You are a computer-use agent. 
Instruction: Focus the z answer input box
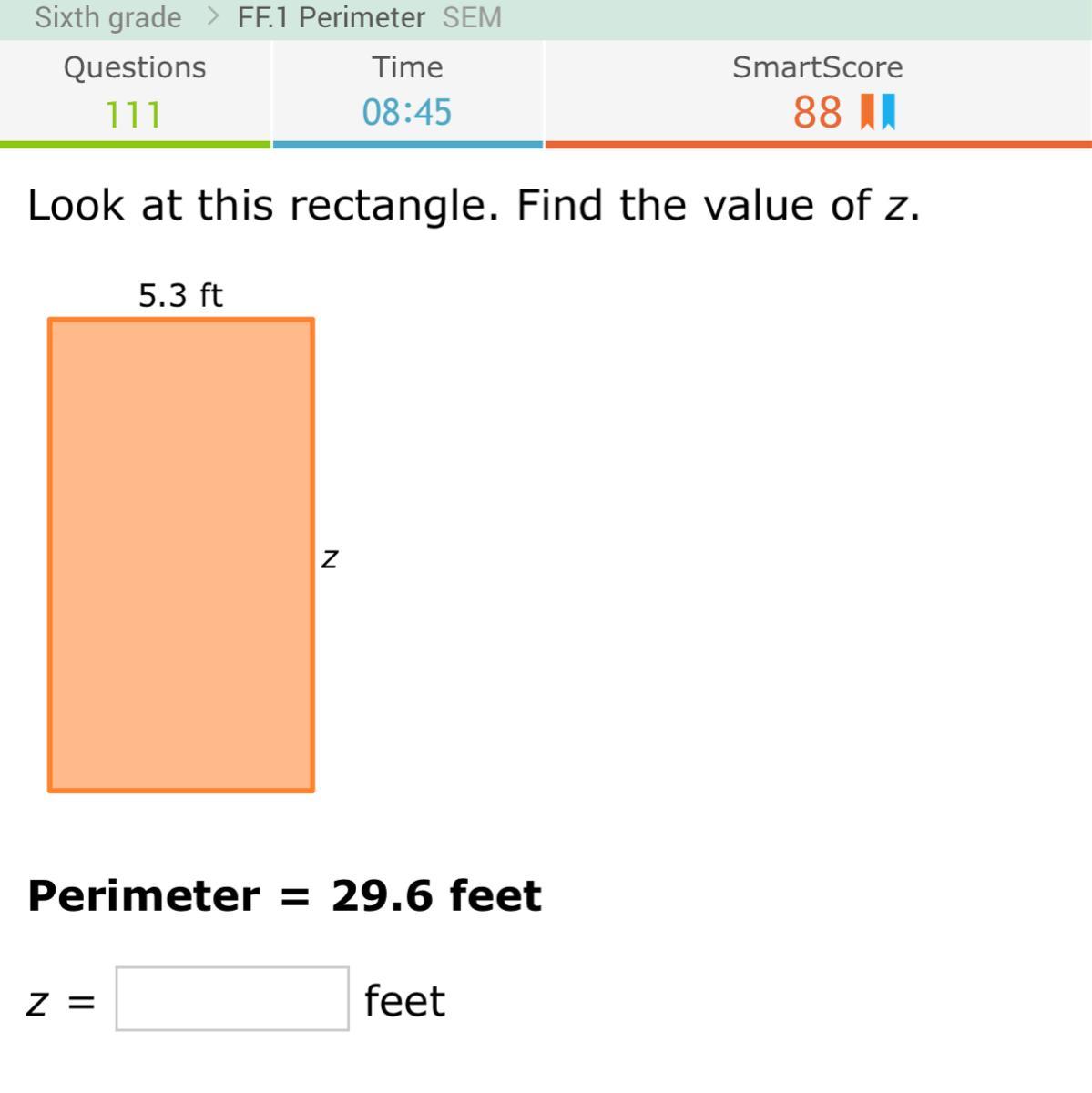(232, 999)
